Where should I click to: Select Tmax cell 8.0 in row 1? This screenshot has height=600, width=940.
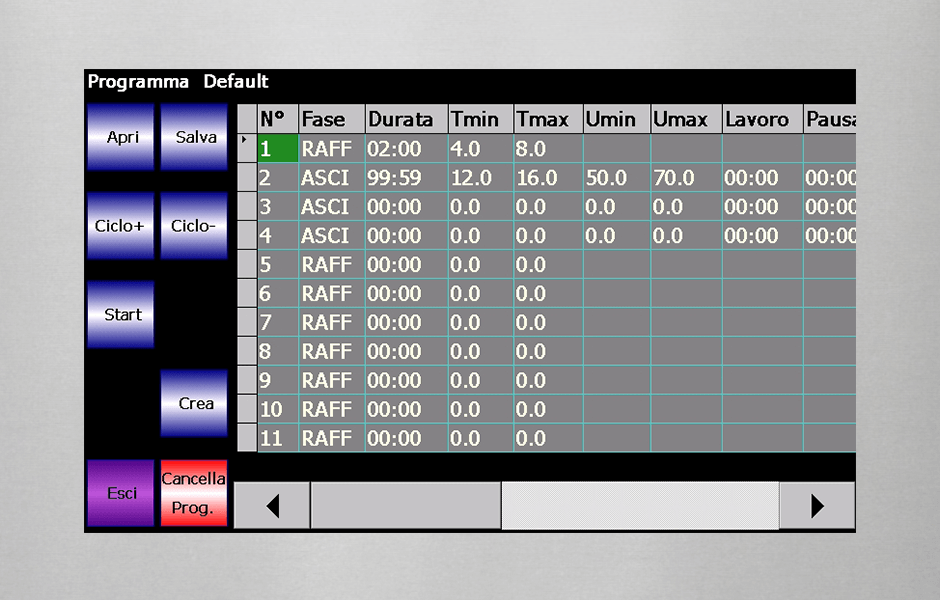(549, 148)
